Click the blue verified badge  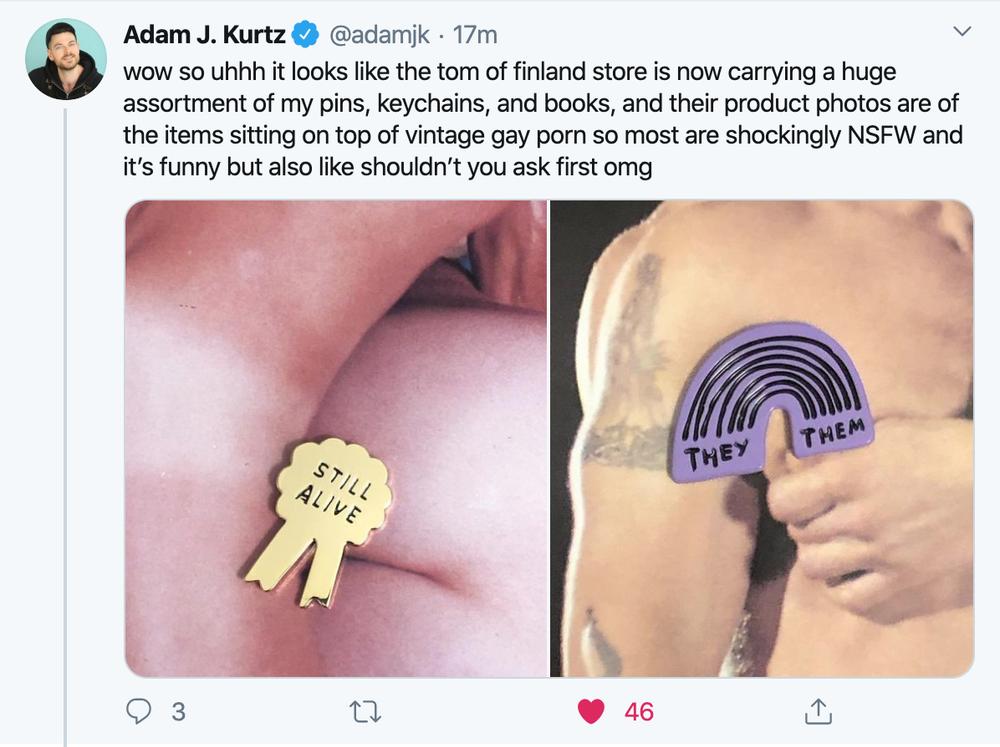(x=305, y=34)
